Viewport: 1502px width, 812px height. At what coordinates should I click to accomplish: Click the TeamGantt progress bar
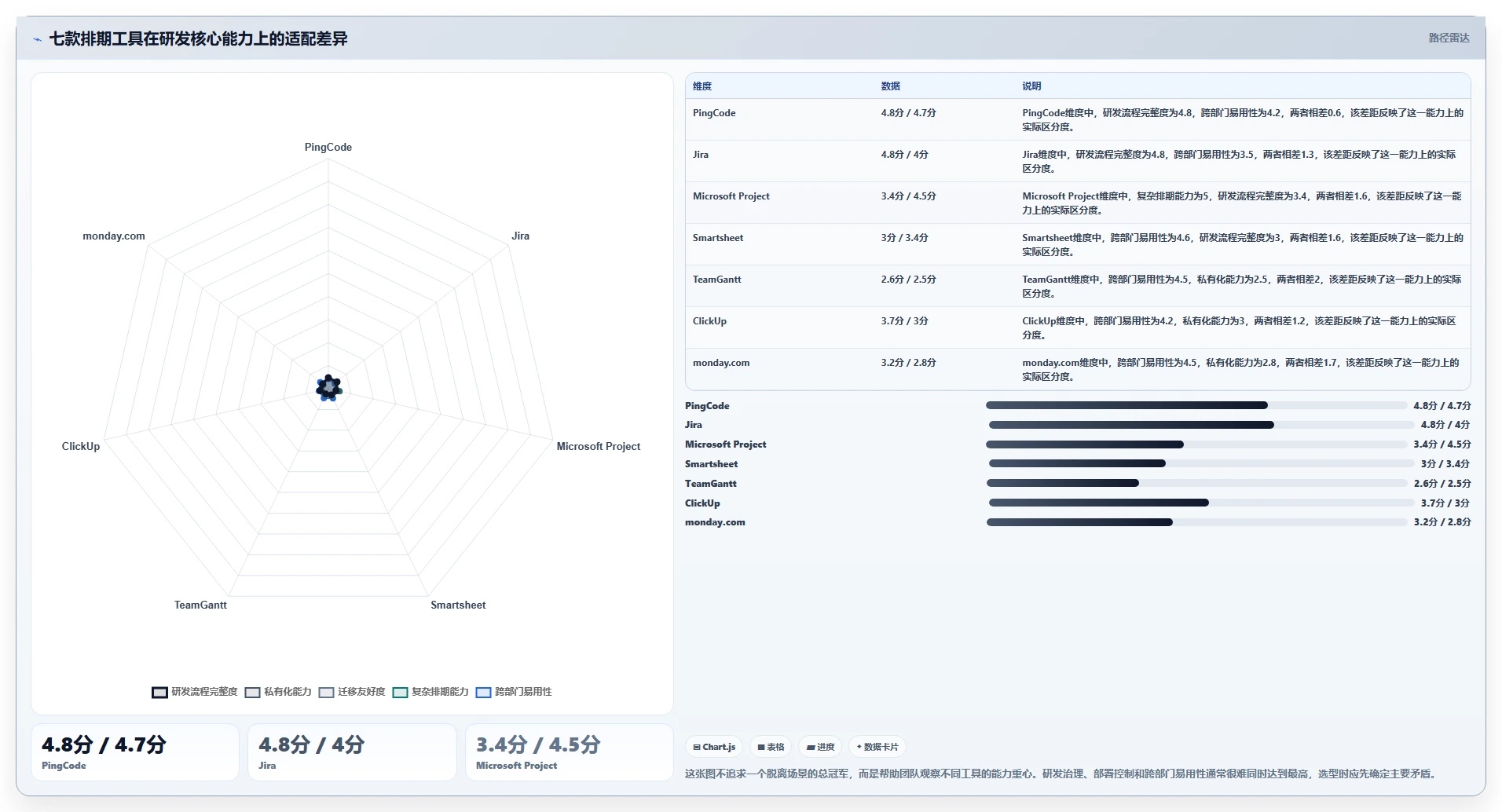pyautogui.click(x=1196, y=483)
